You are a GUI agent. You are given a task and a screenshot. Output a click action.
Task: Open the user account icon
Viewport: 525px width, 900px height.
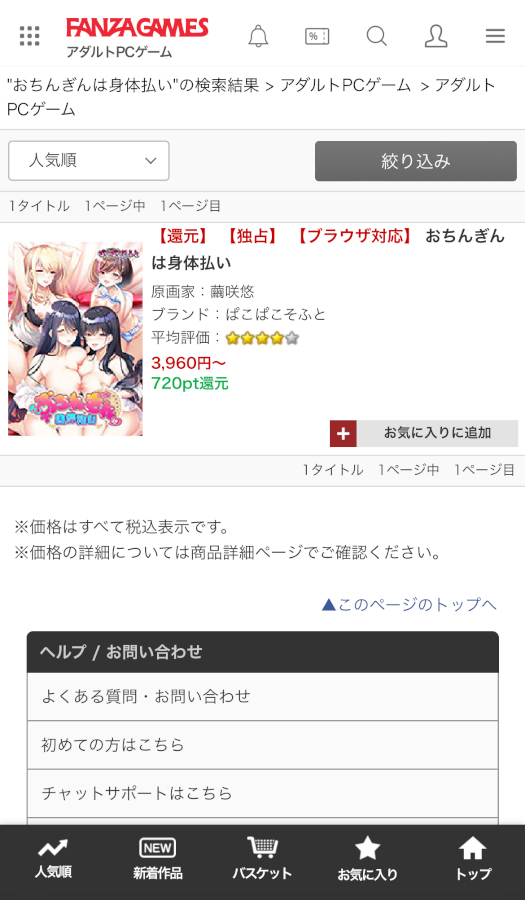coord(436,36)
